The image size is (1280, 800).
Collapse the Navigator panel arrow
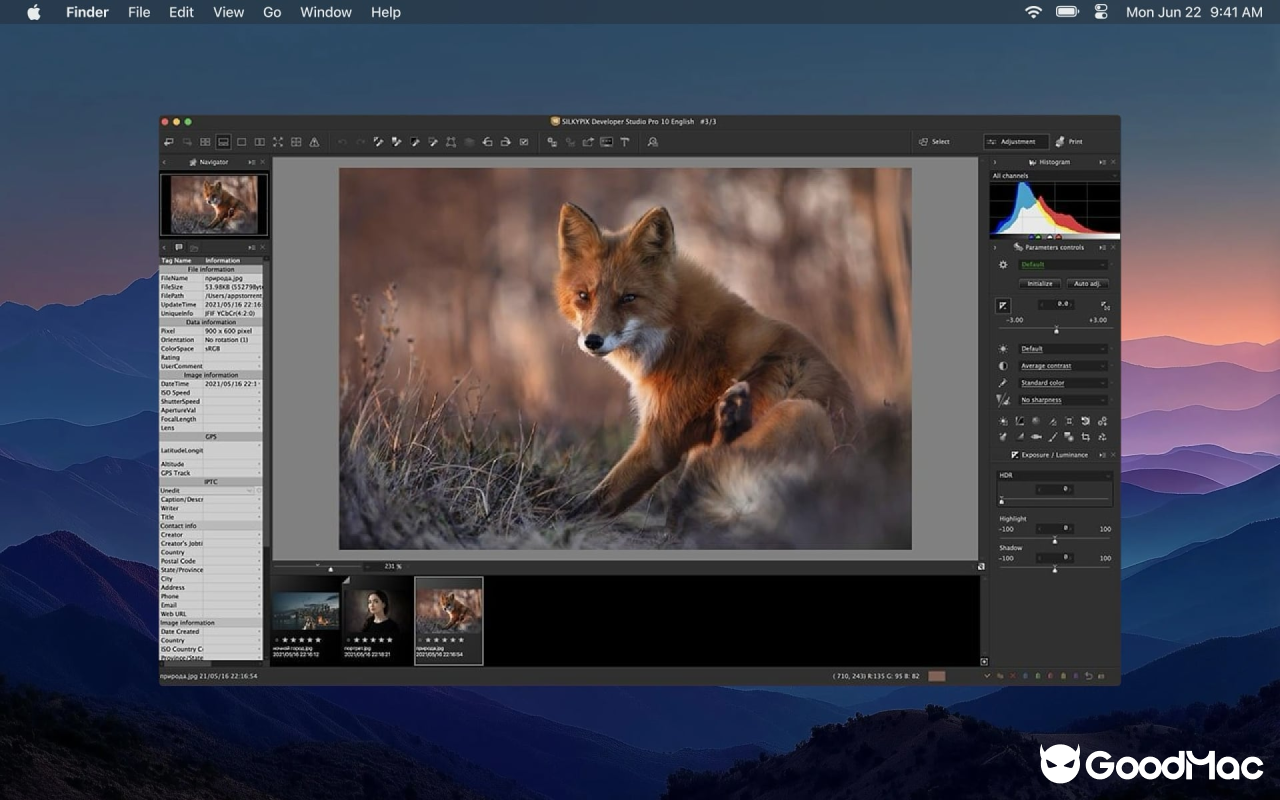pyautogui.click(x=165, y=162)
